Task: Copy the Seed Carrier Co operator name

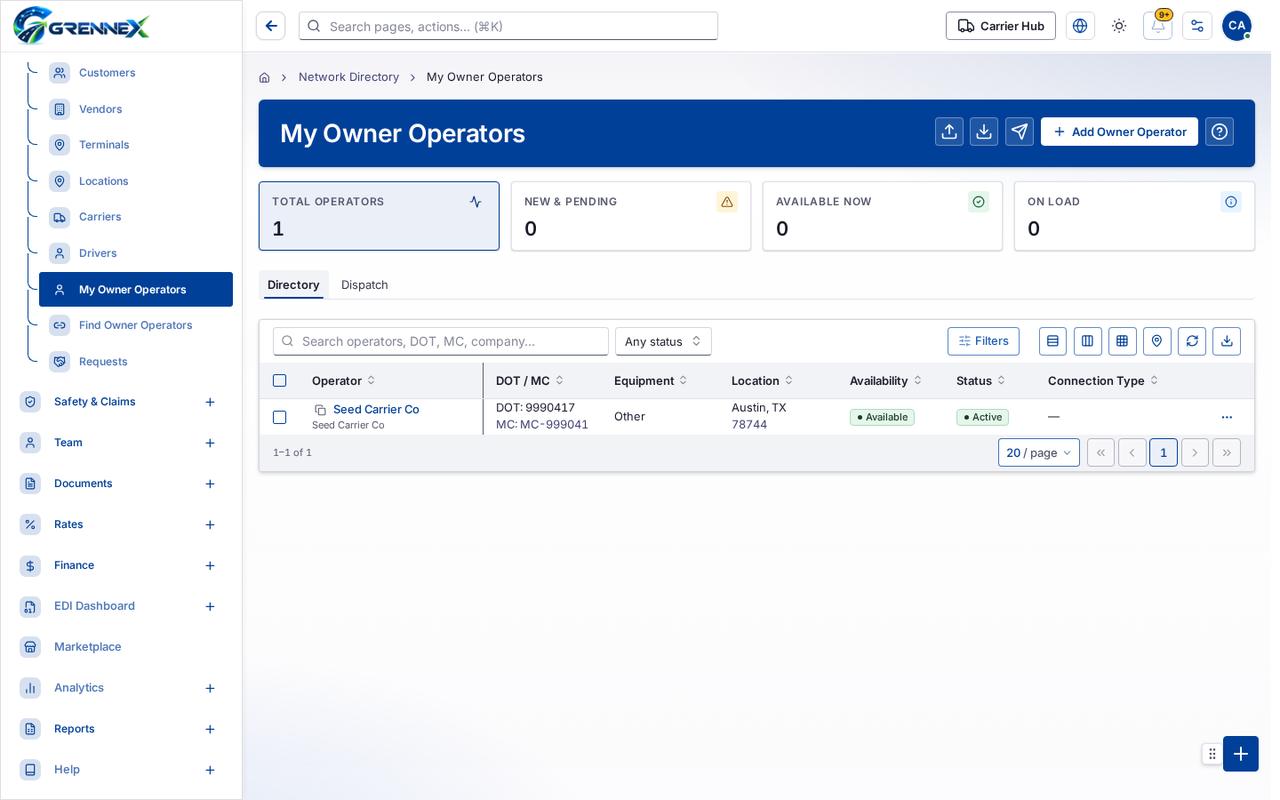Action: point(321,410)
